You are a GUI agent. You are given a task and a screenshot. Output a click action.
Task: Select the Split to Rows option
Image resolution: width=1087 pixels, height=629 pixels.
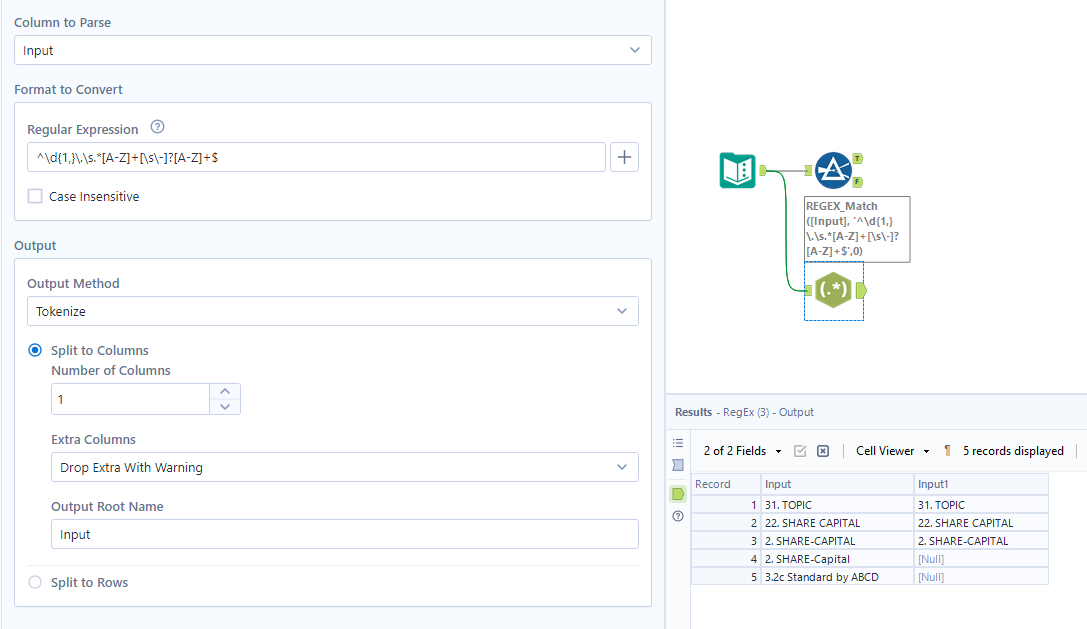click(x=35, y=580)
